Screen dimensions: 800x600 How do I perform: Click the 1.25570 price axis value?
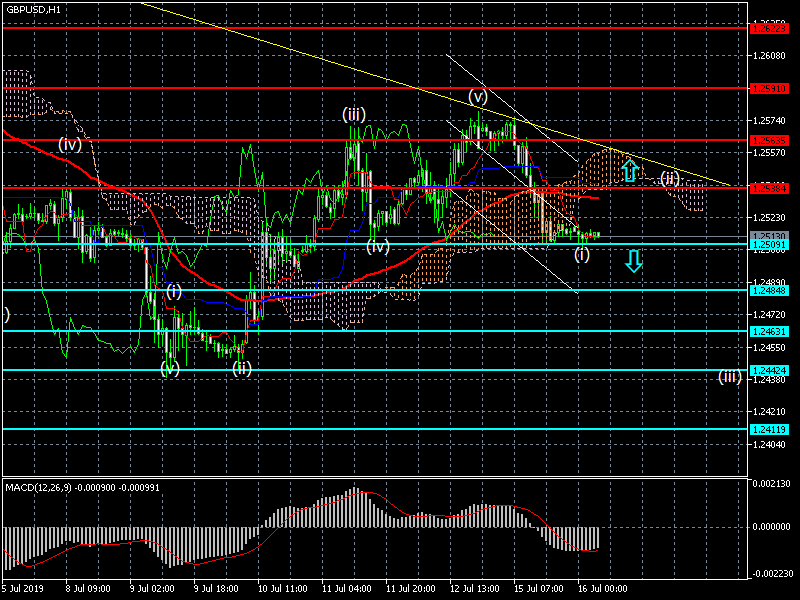[769, 153]
